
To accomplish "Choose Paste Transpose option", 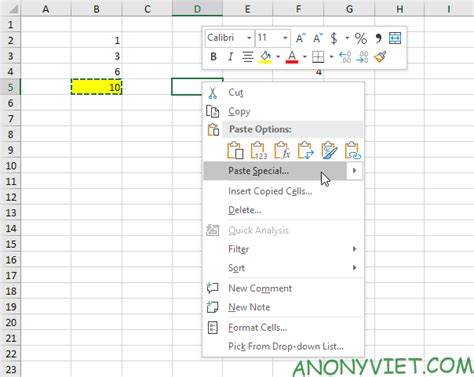I will tap(305, 150).
